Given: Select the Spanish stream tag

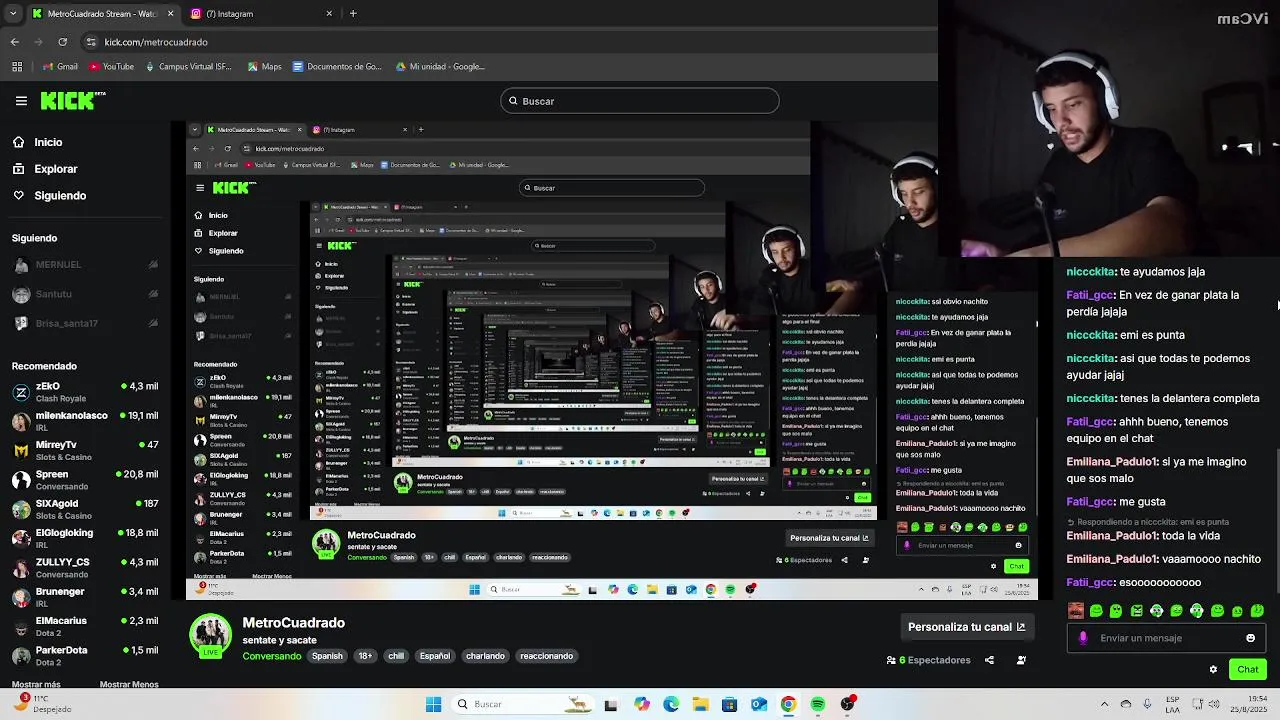Looking at the screenshot, I should (327, 656).
